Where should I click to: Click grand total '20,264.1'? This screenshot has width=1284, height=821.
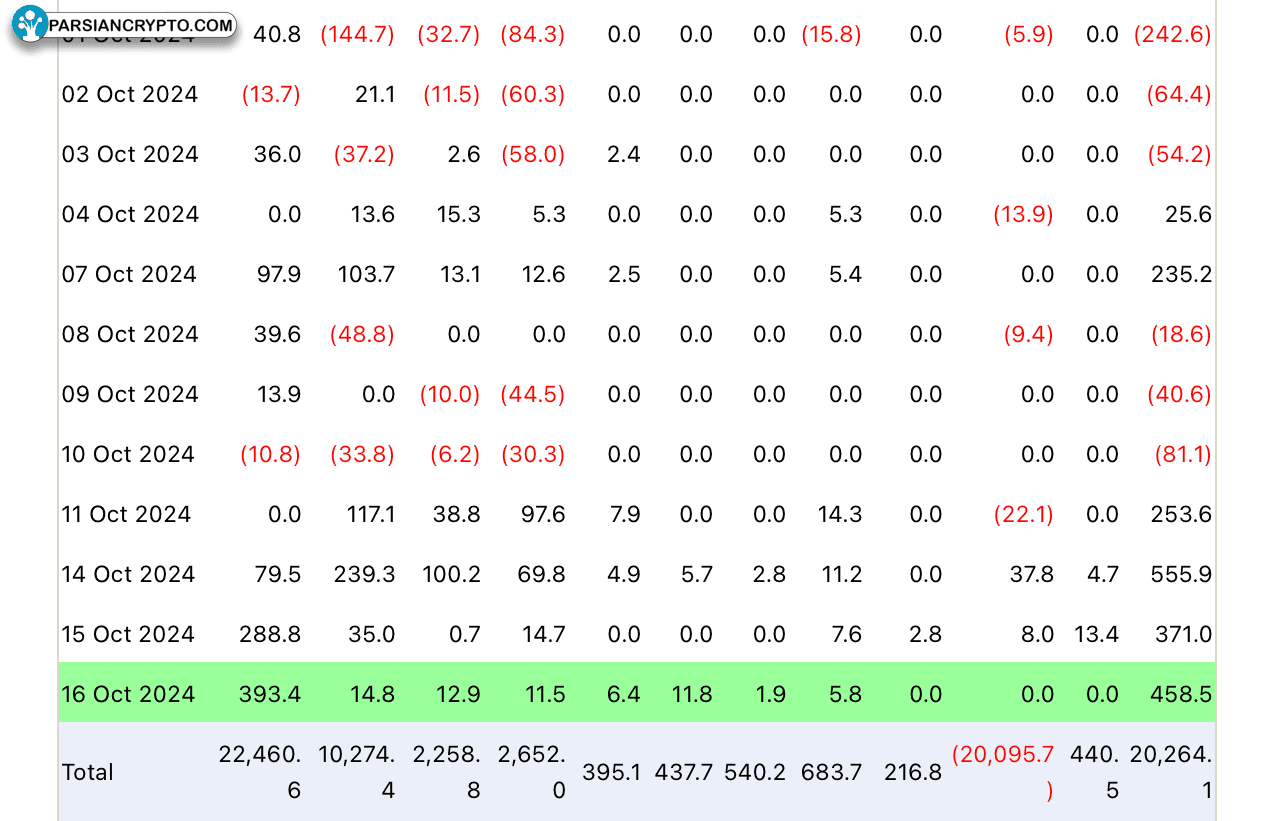pyautogui.click(x=1171, y=772)
